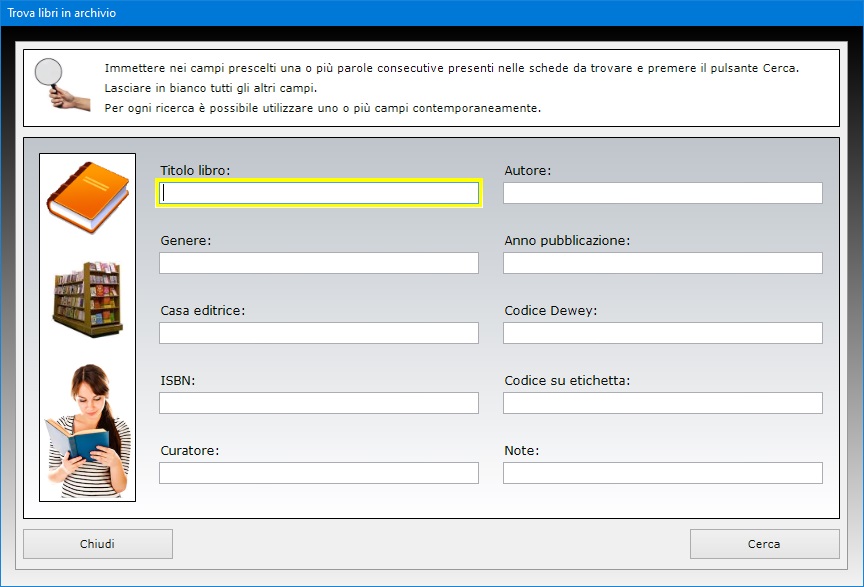
Task: Click the 'Codice Dewey:' label
Action: 550,310
